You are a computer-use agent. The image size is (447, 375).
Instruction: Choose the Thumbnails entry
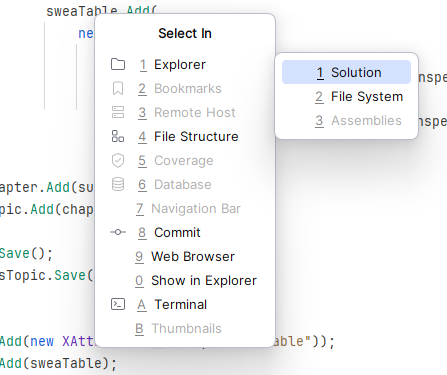click(185, 328)
